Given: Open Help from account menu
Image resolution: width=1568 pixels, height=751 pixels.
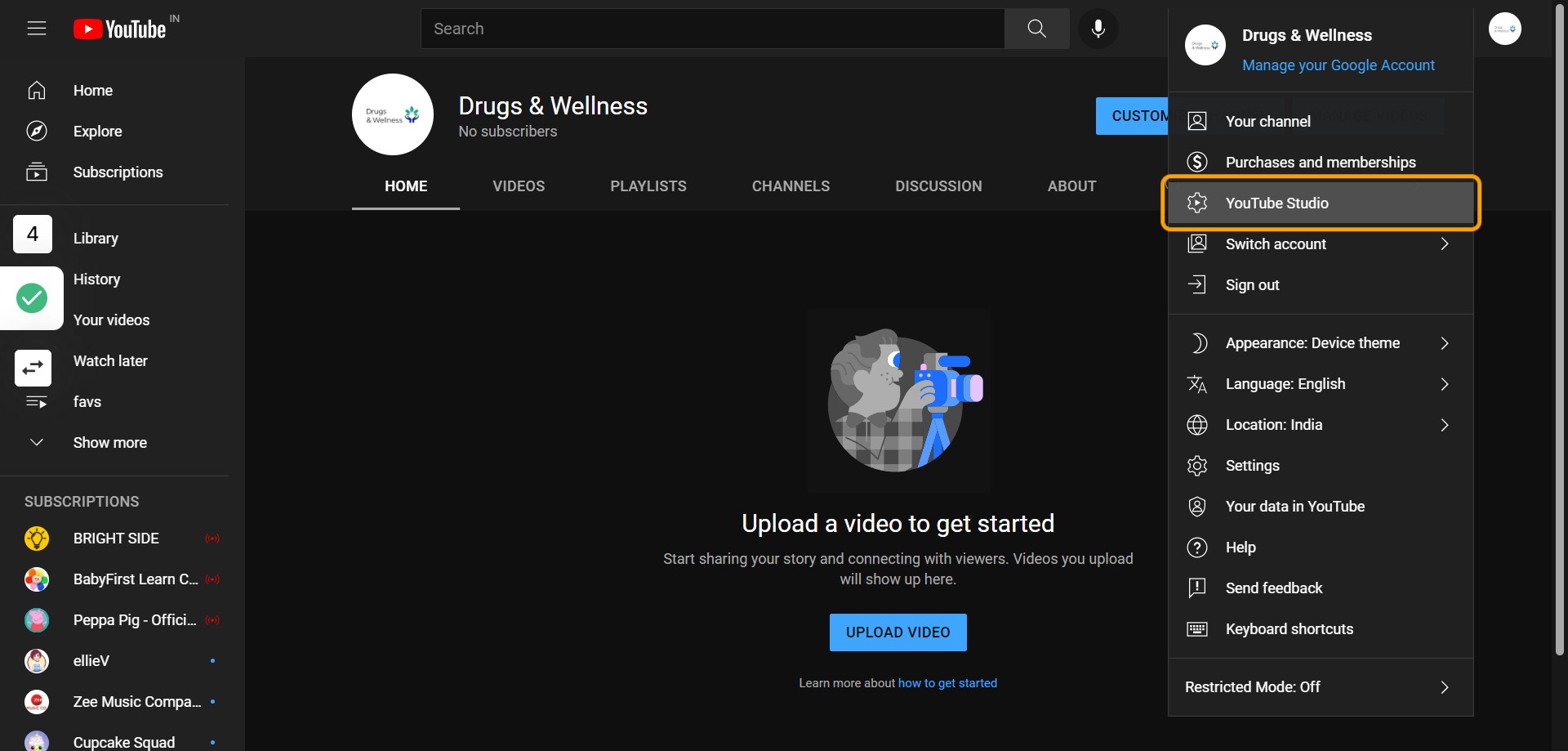Looking at the screenshot, I should tap(1321, 548).
